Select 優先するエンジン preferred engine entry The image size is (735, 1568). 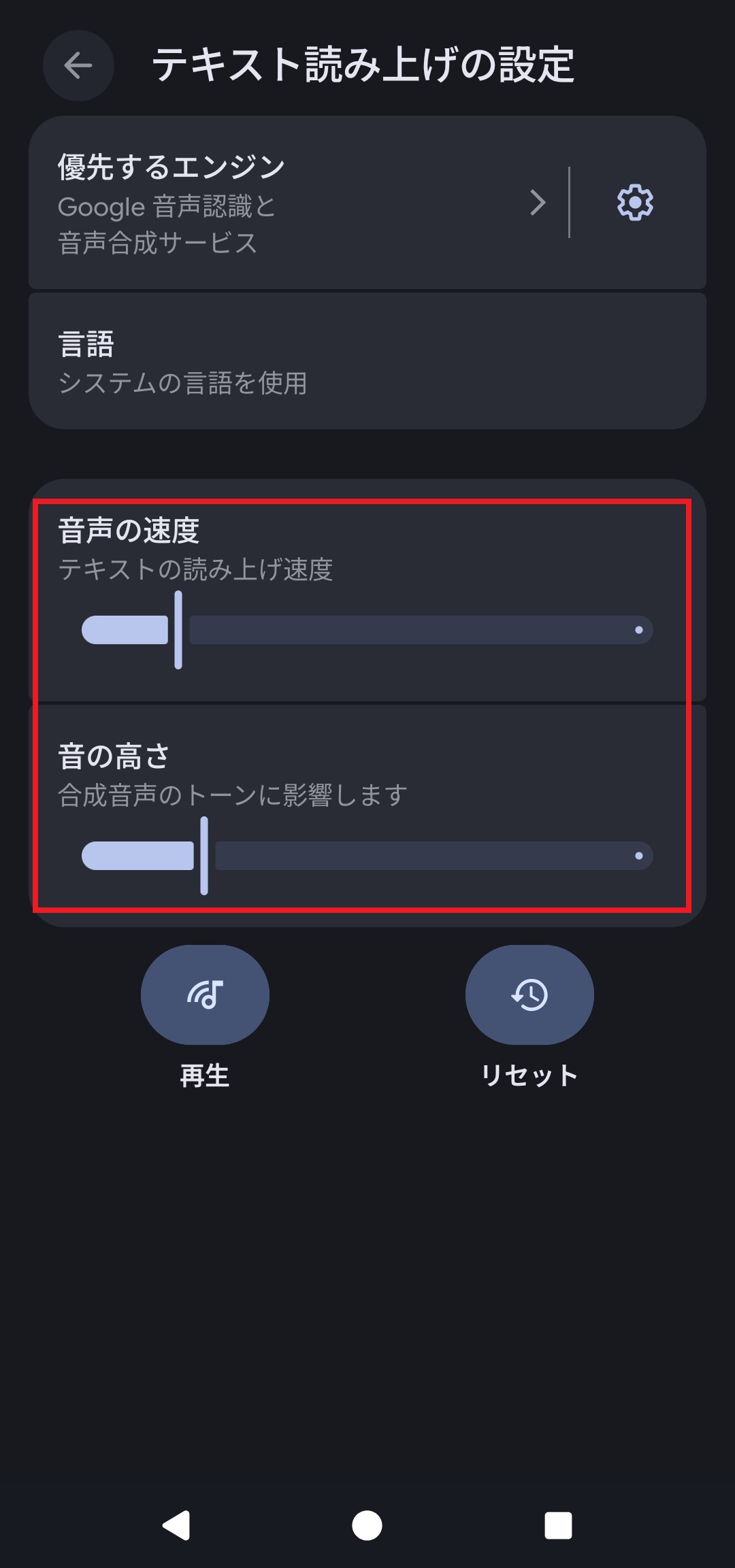pyautogui.click(x=293, y=203)
